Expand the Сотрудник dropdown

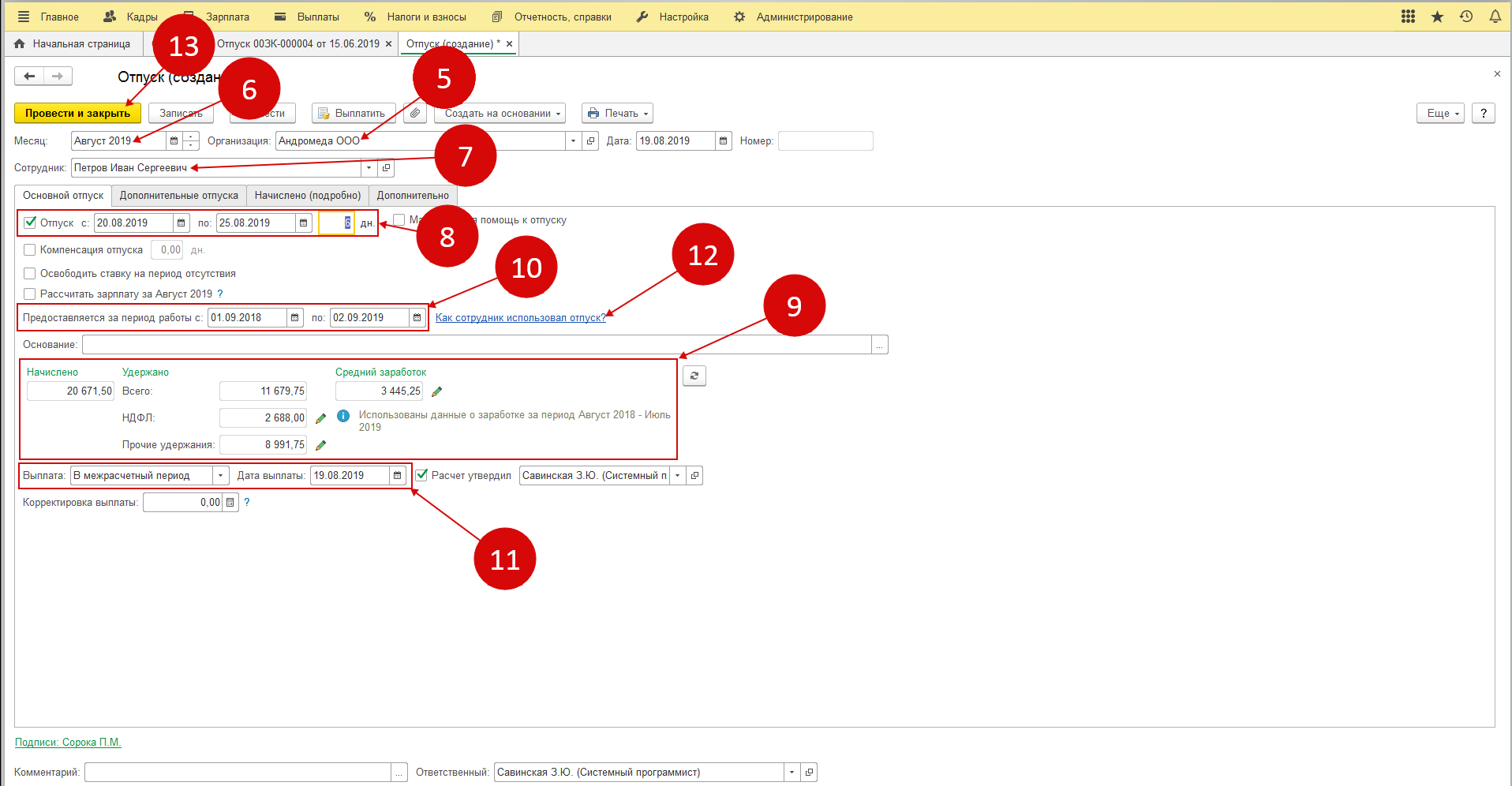[369, 168]
